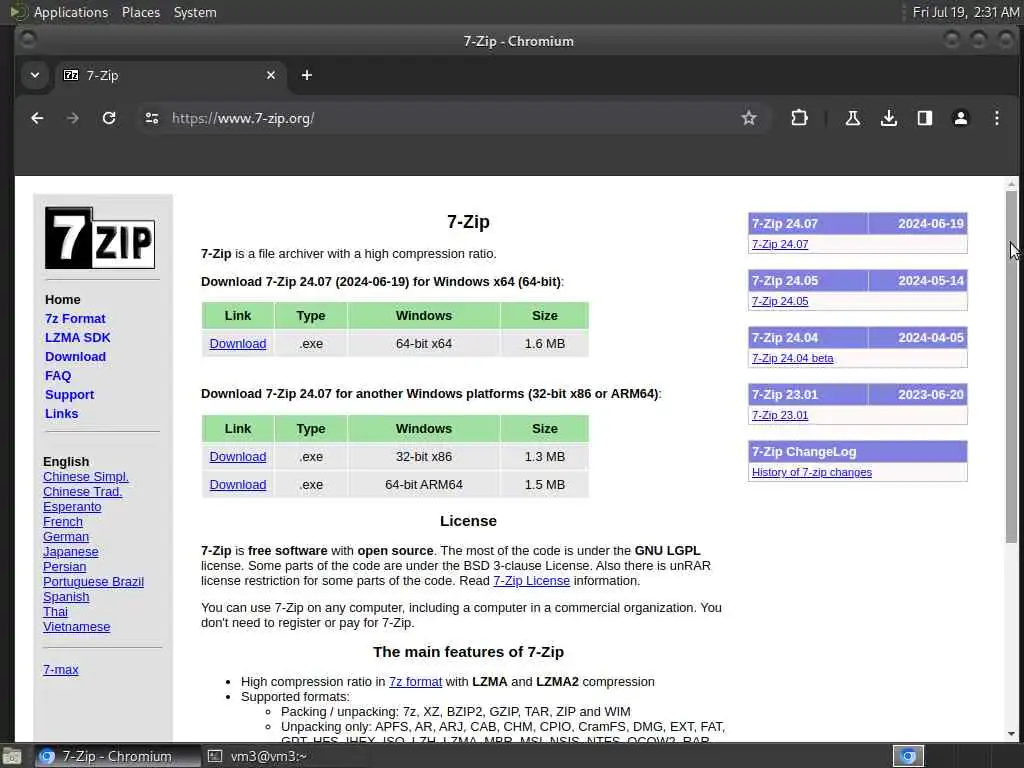Click the clock in the top panel
The width and height of the screenshot is (1024, 768).
(965, 12)
